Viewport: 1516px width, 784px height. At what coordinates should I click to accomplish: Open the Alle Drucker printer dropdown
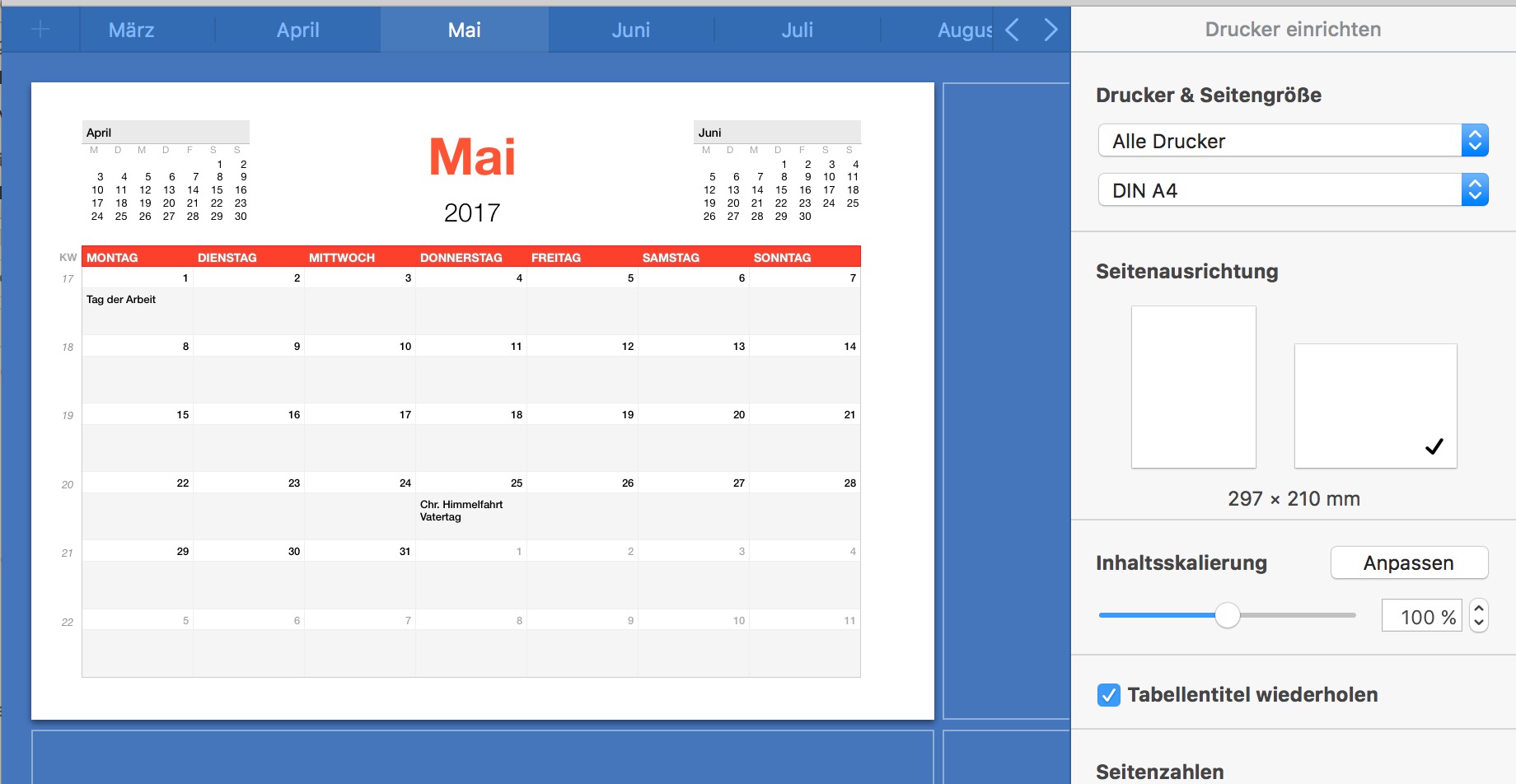tap(1293, 141)
